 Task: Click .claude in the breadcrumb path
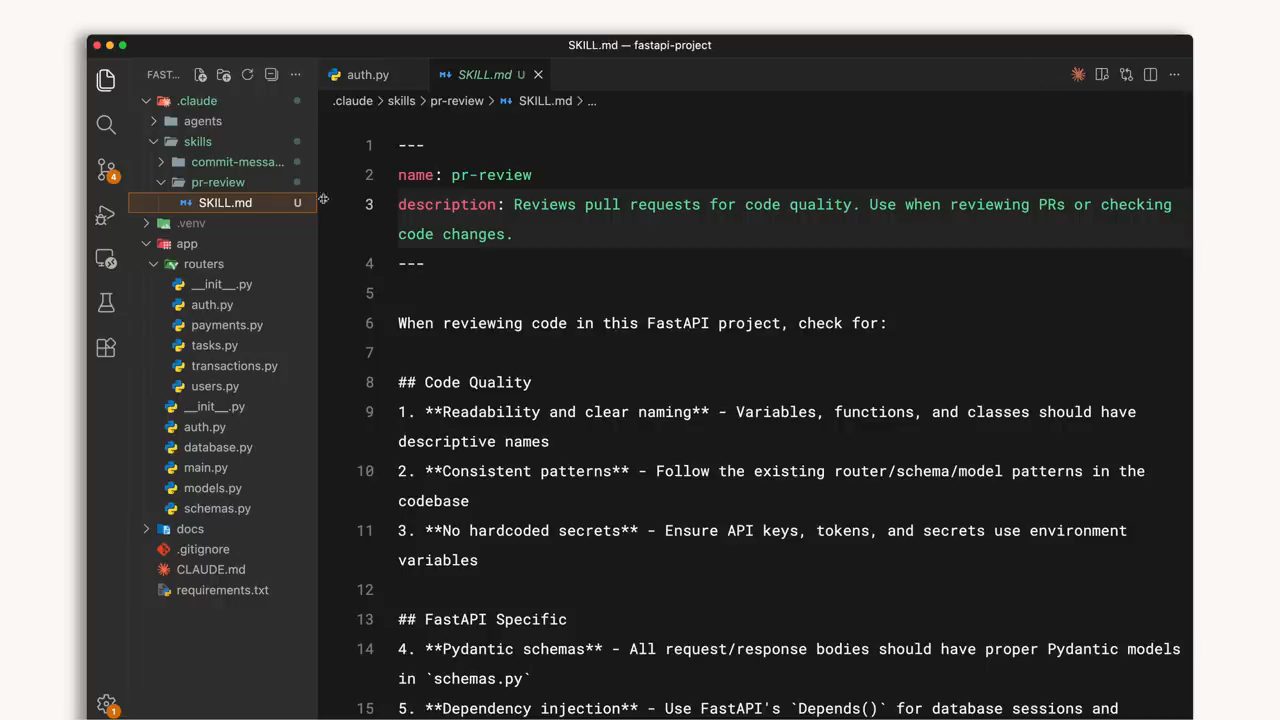coord(353,101)
